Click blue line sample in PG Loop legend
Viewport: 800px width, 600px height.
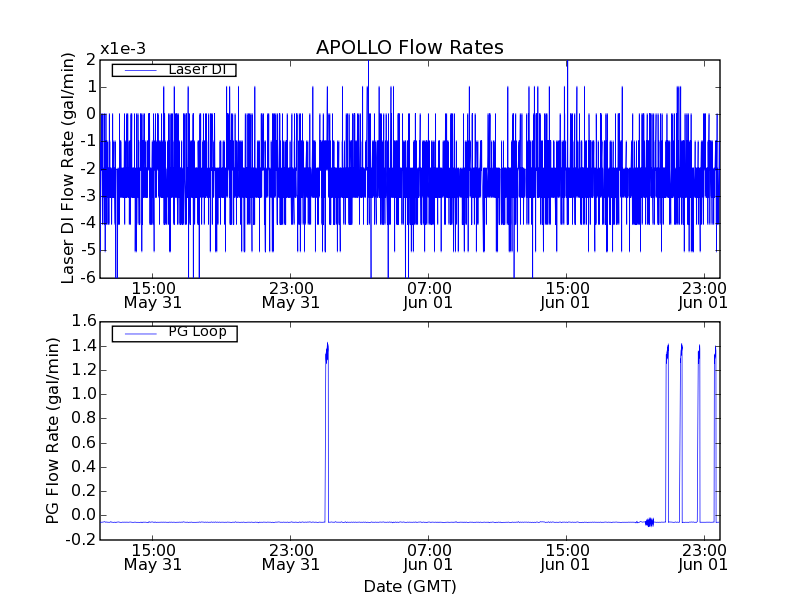tap(138, 333)
